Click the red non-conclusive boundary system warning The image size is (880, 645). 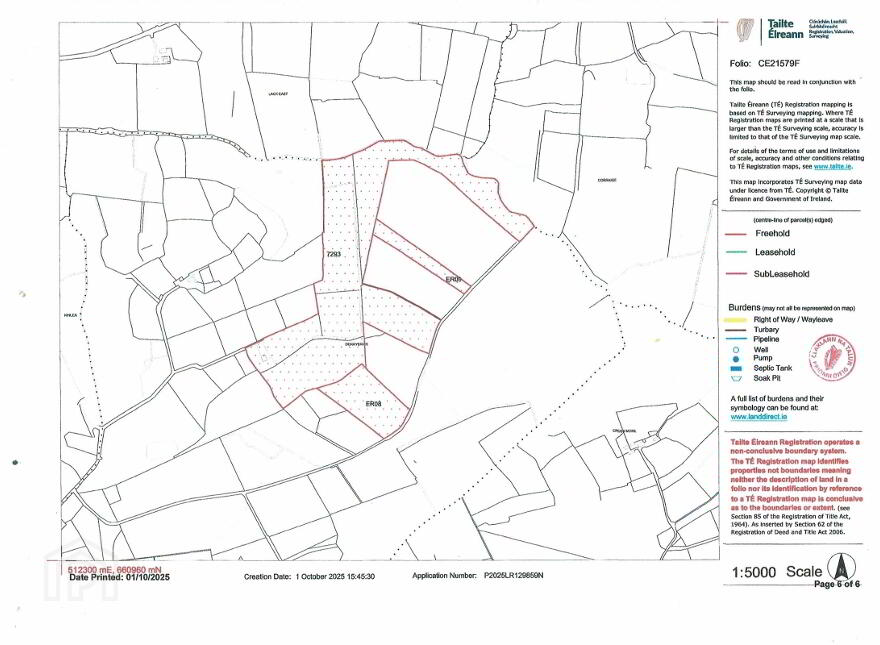tap(795, 474)
